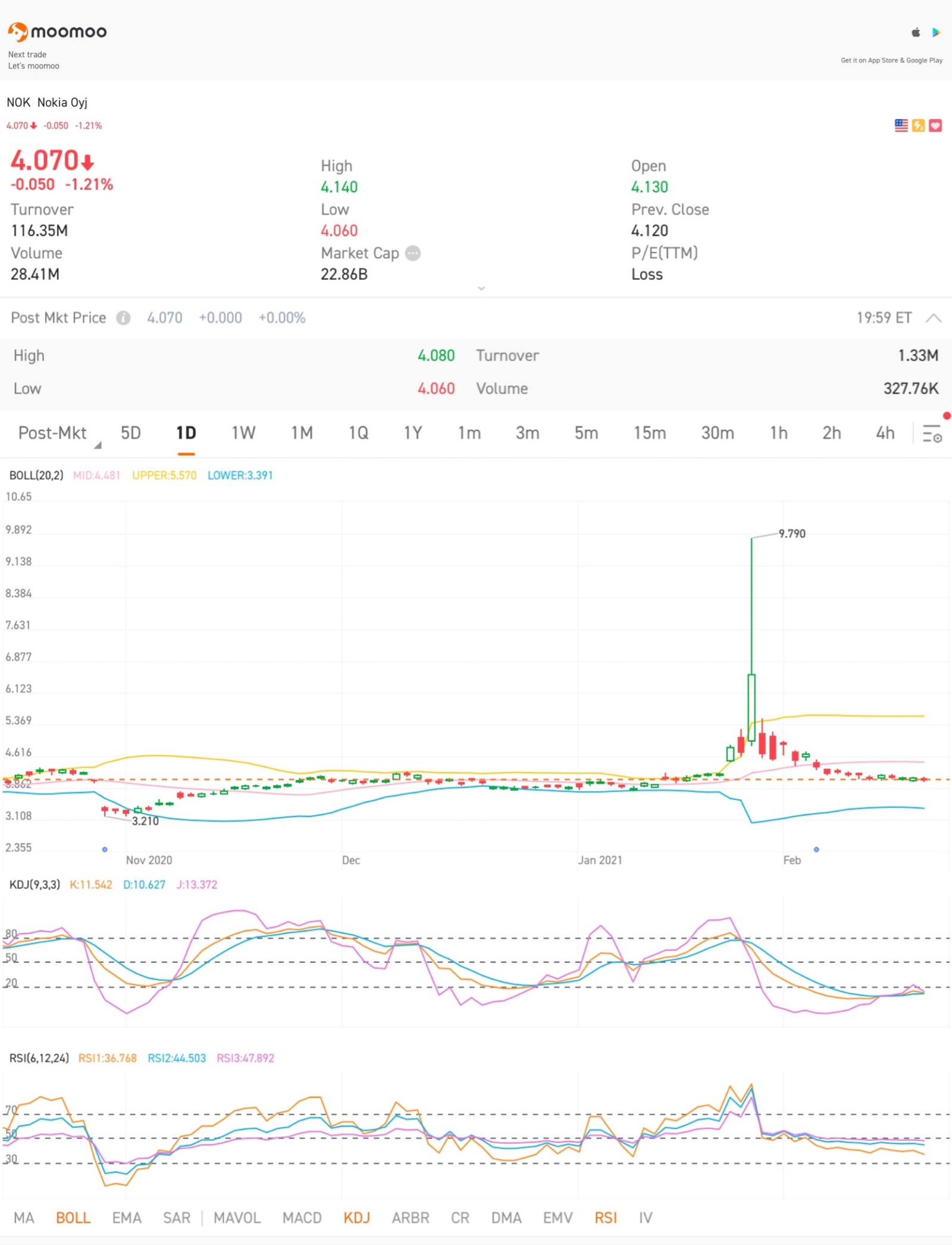
Task: Select the 1D chart tab
Action: coord(186,433)
